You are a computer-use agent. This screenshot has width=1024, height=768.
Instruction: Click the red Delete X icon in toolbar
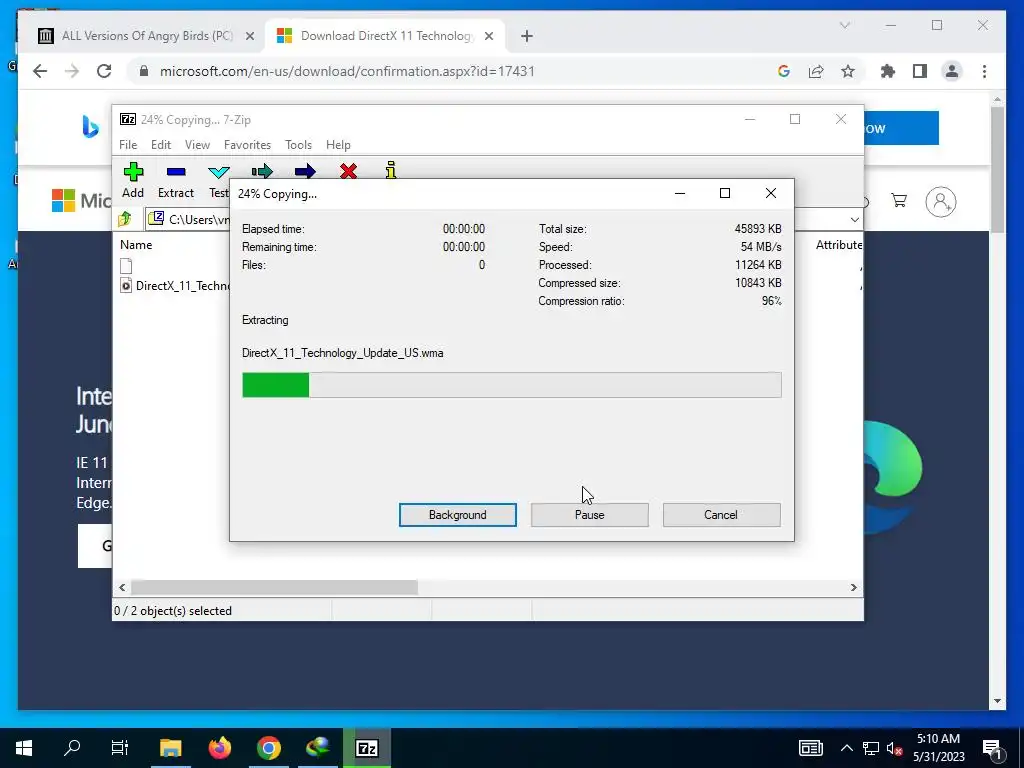[349, 170]
